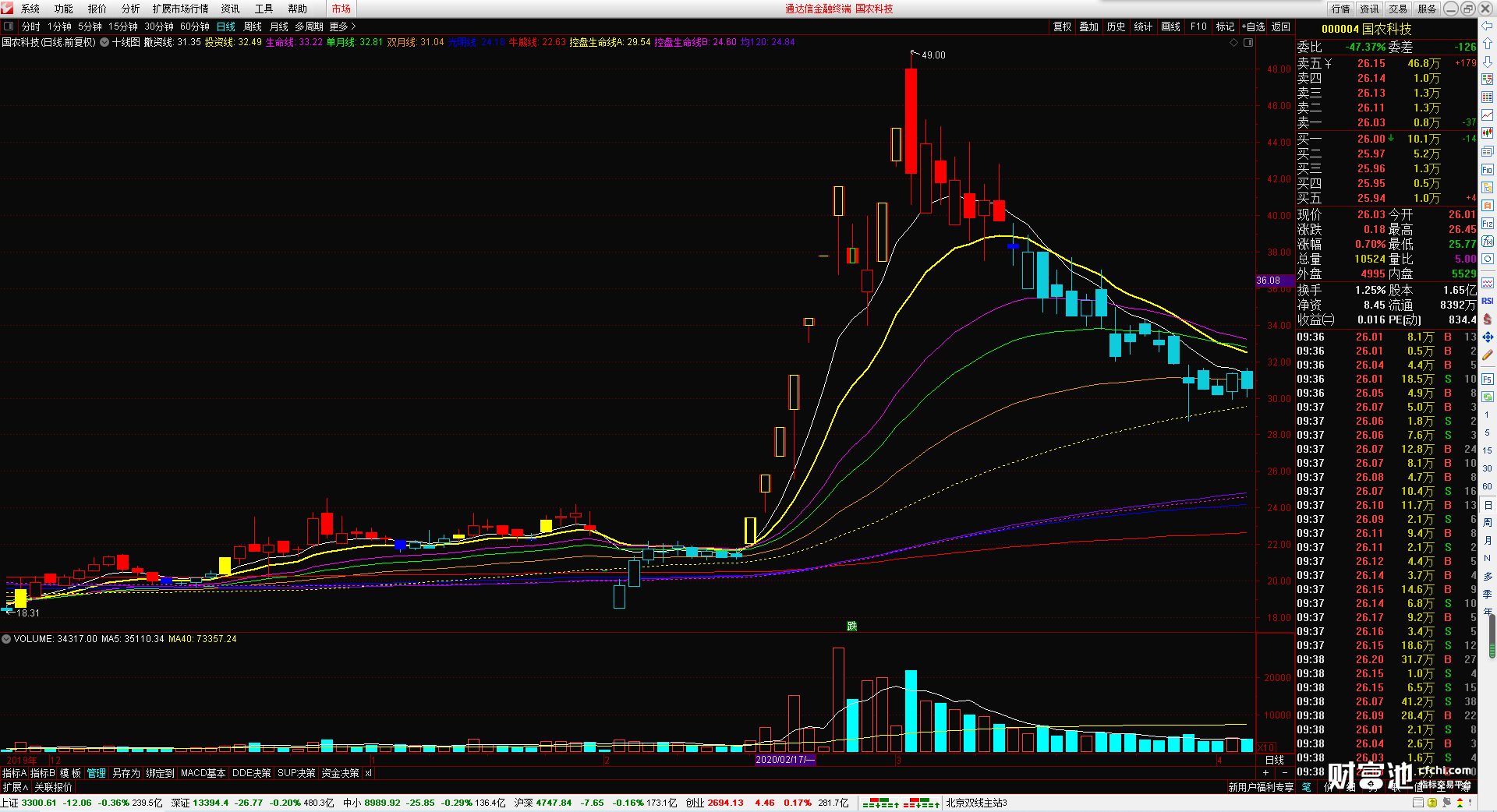Switch to the MACD基本 indicator tab
Viewport: 1497px width, 812px height.
pos(203,773)
